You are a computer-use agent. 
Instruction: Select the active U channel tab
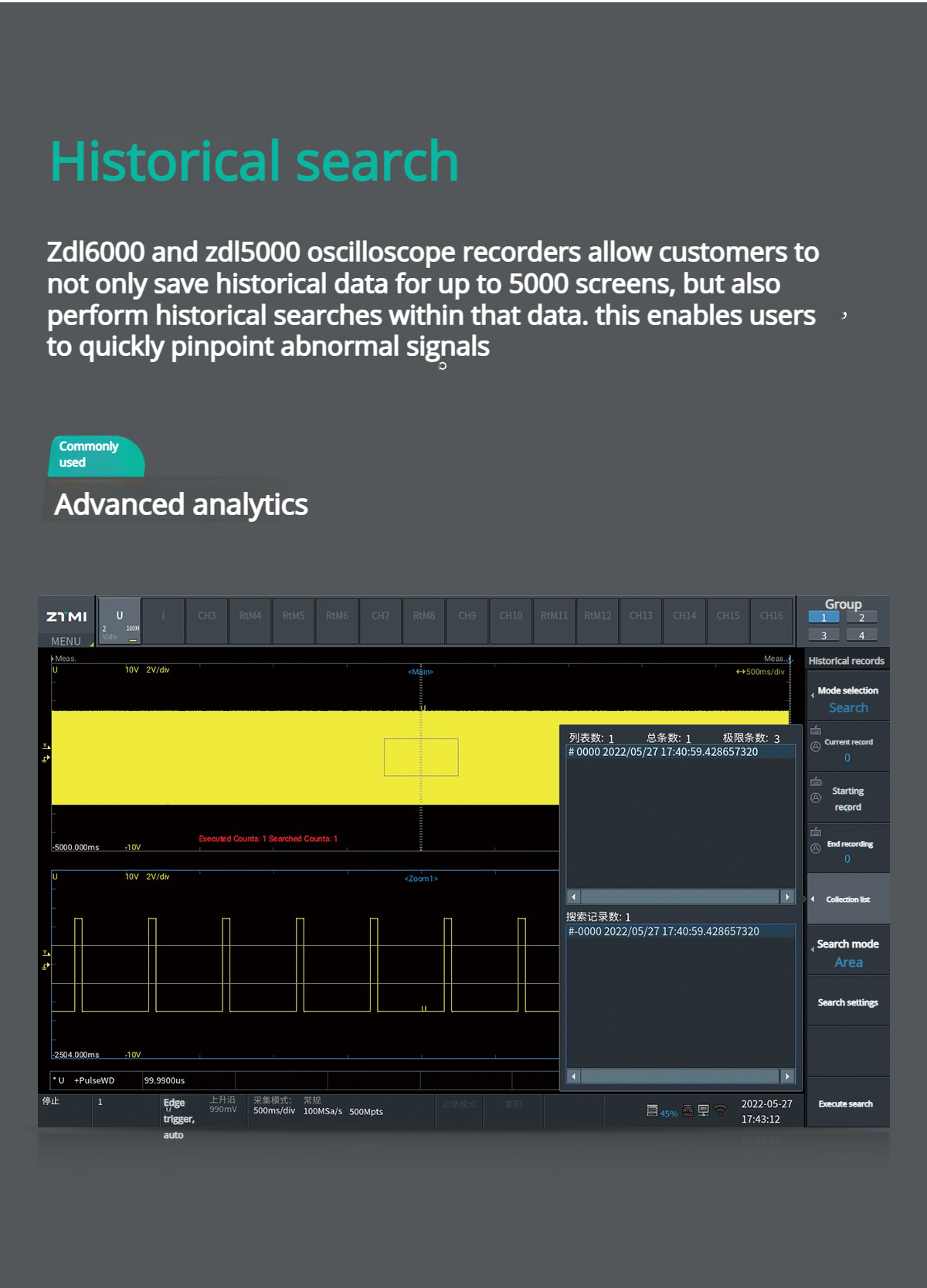(120, 621)
